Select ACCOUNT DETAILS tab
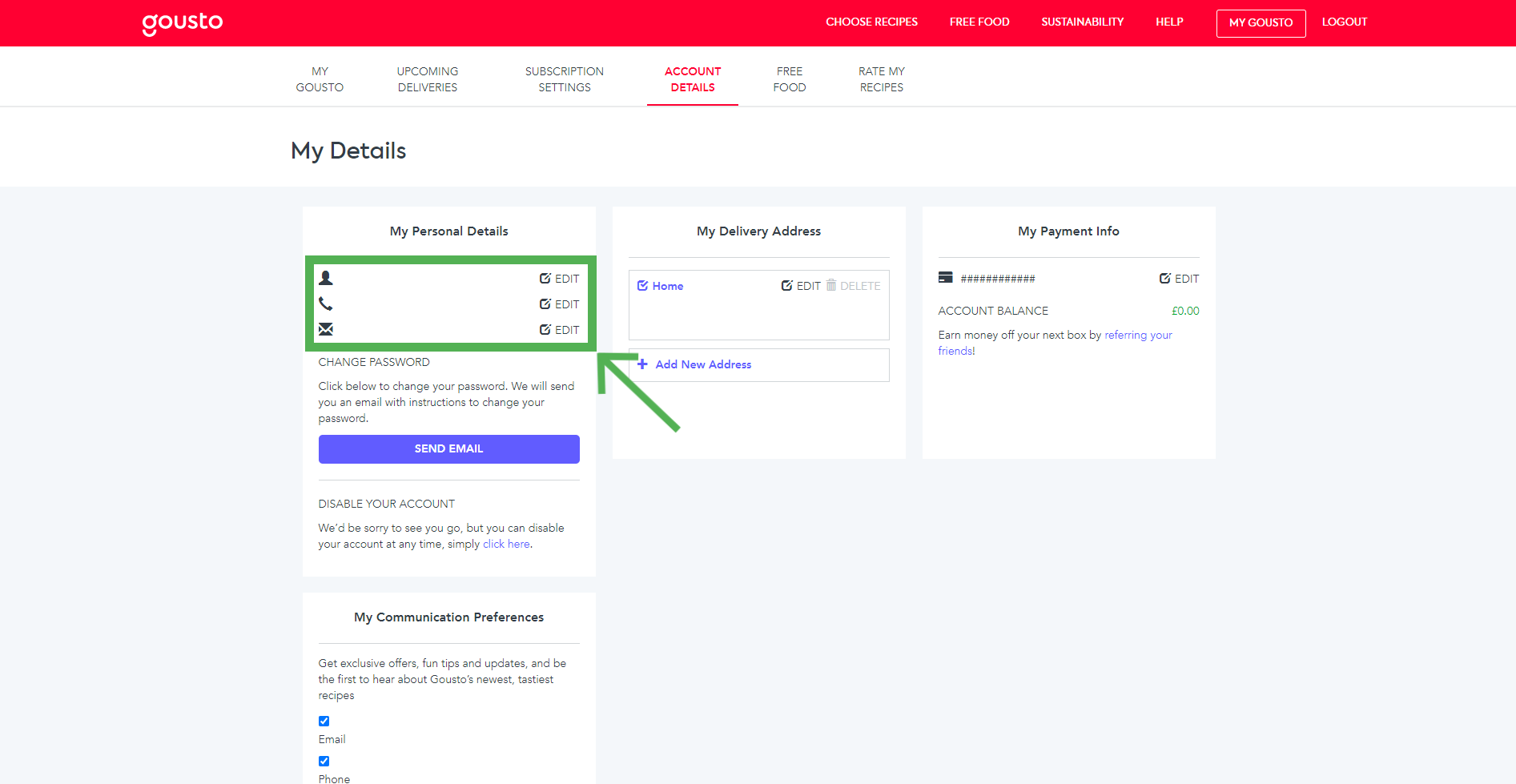The width and height of the screenshot is (1516, 784). [x=693, y=79]
